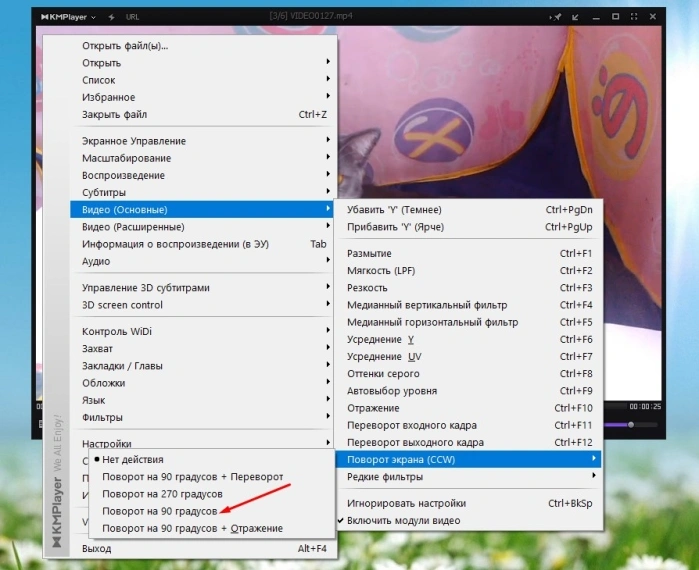Toggle fullscreen icon in title bar
Viewport: 699px width, 570px height.
tap(634, 16)
